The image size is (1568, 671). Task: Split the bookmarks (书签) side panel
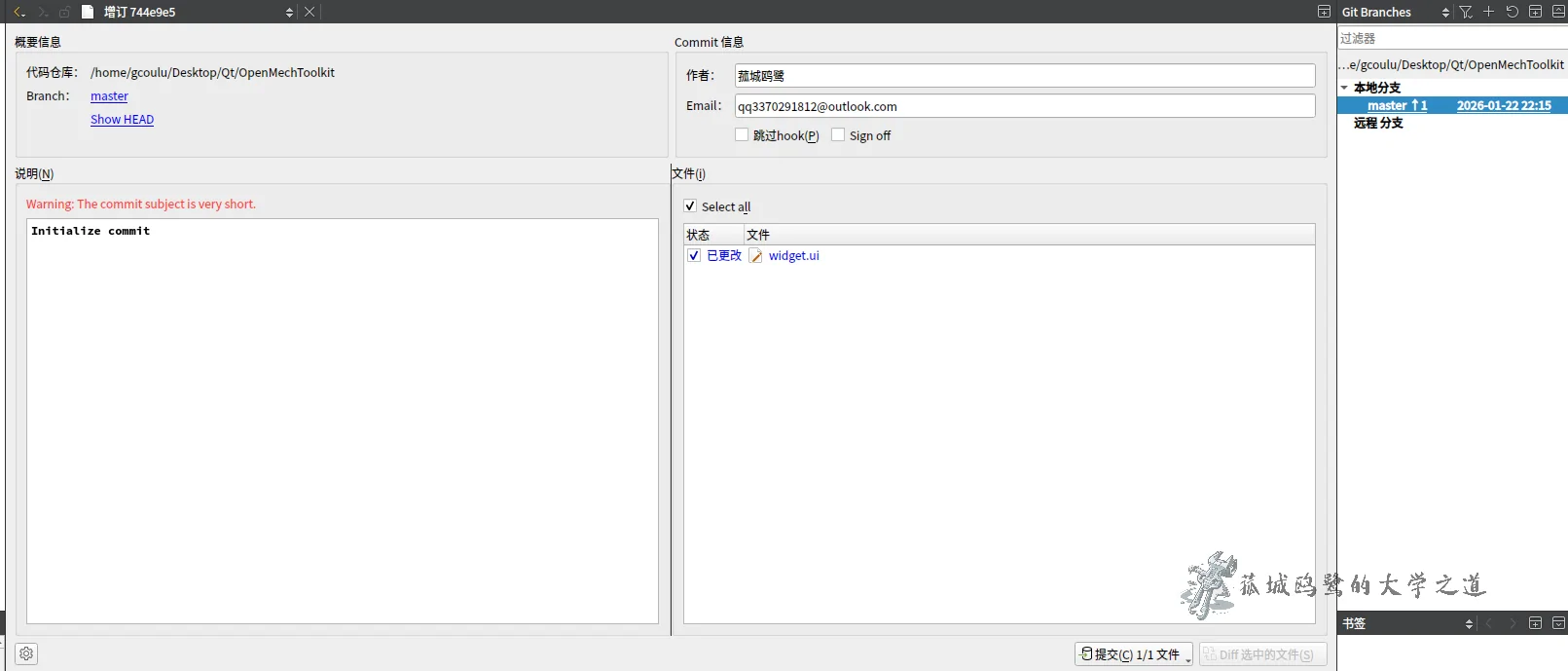1535,623
